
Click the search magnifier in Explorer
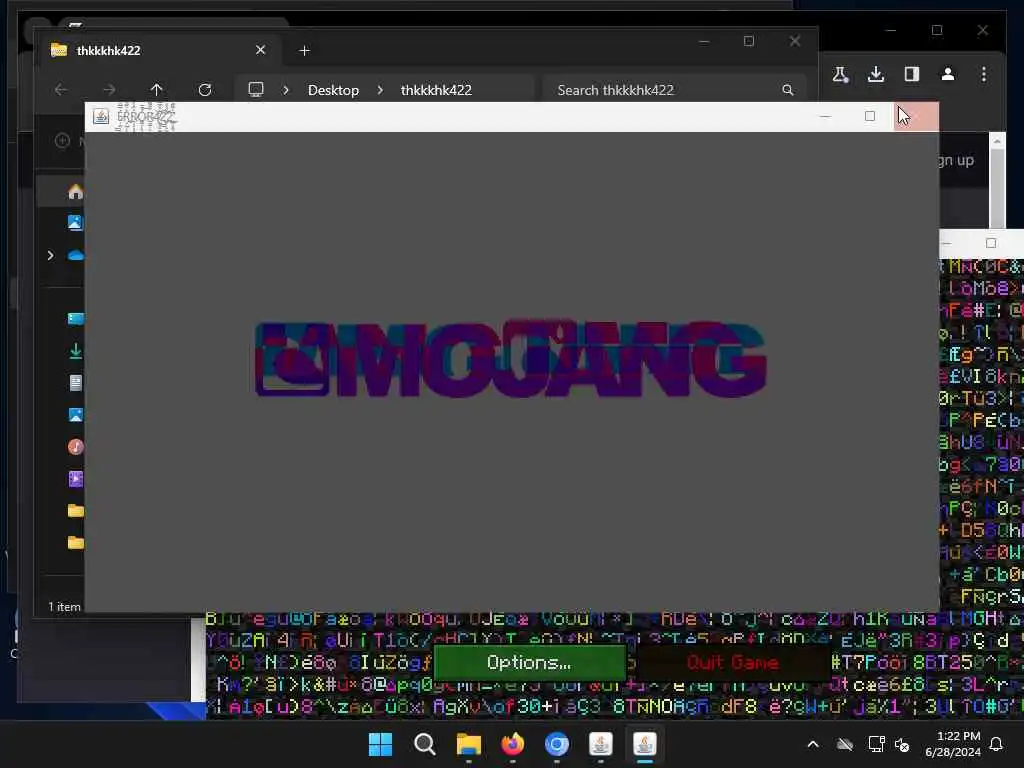tap(788, 90)
